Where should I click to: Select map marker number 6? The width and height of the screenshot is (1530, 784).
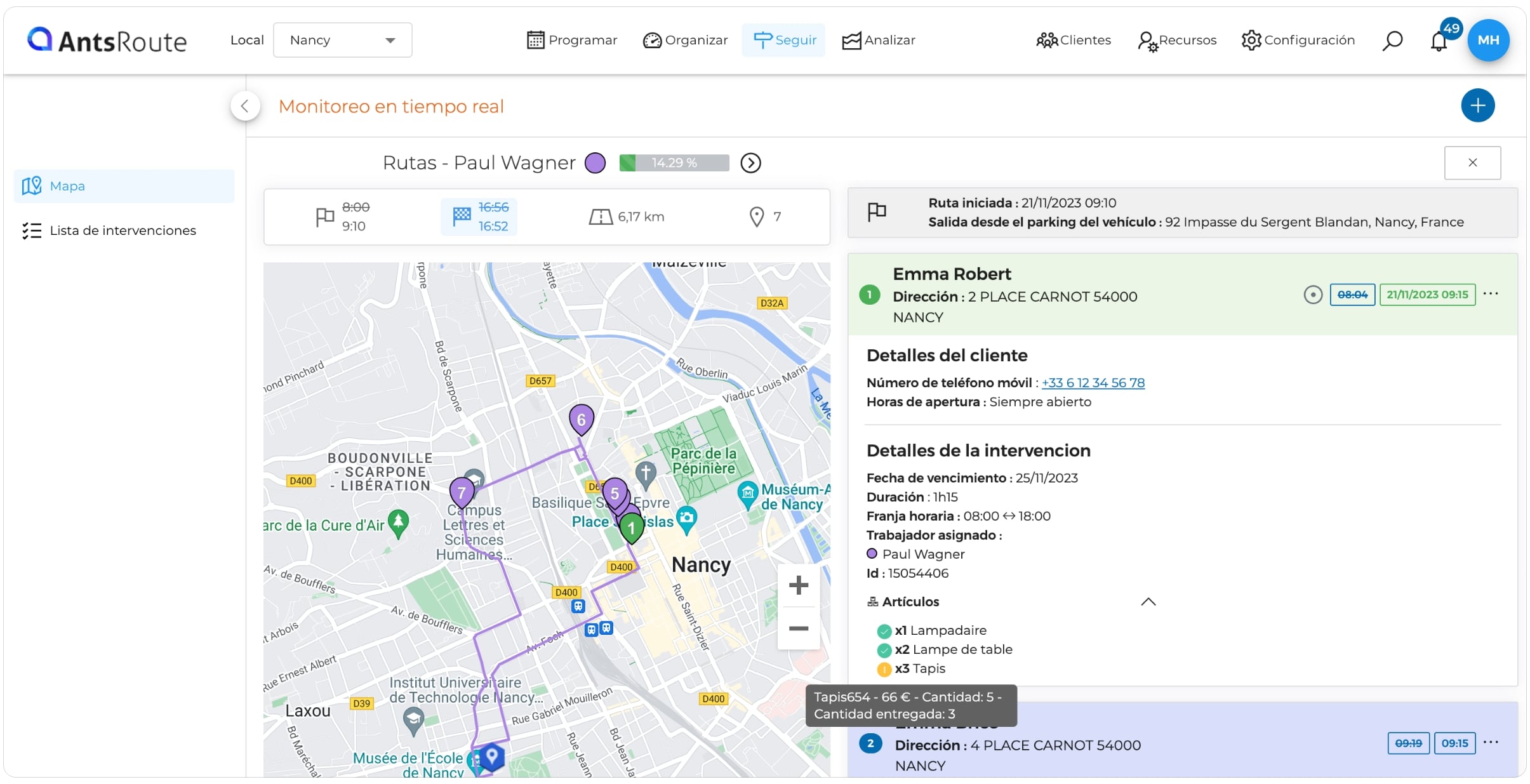pyautogui.click(x=581, y=420)
